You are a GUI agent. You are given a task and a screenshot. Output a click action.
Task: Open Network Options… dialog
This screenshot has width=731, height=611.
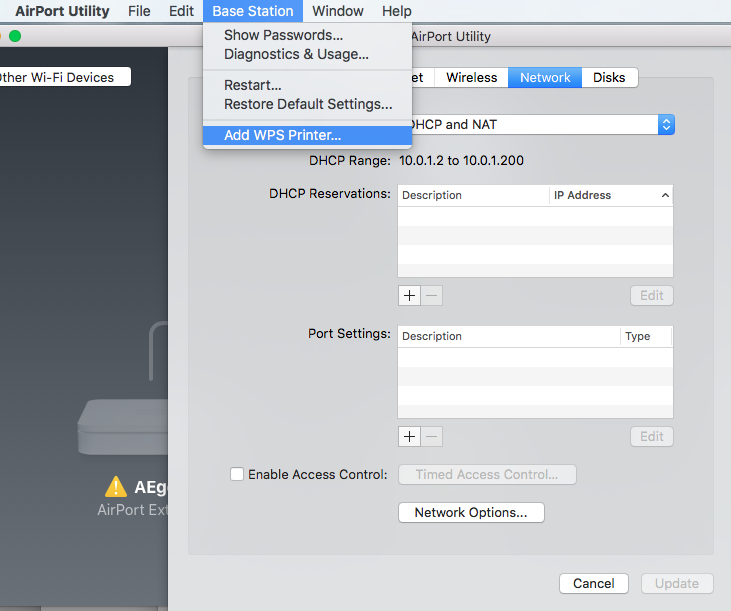click(x=471, y=513)
